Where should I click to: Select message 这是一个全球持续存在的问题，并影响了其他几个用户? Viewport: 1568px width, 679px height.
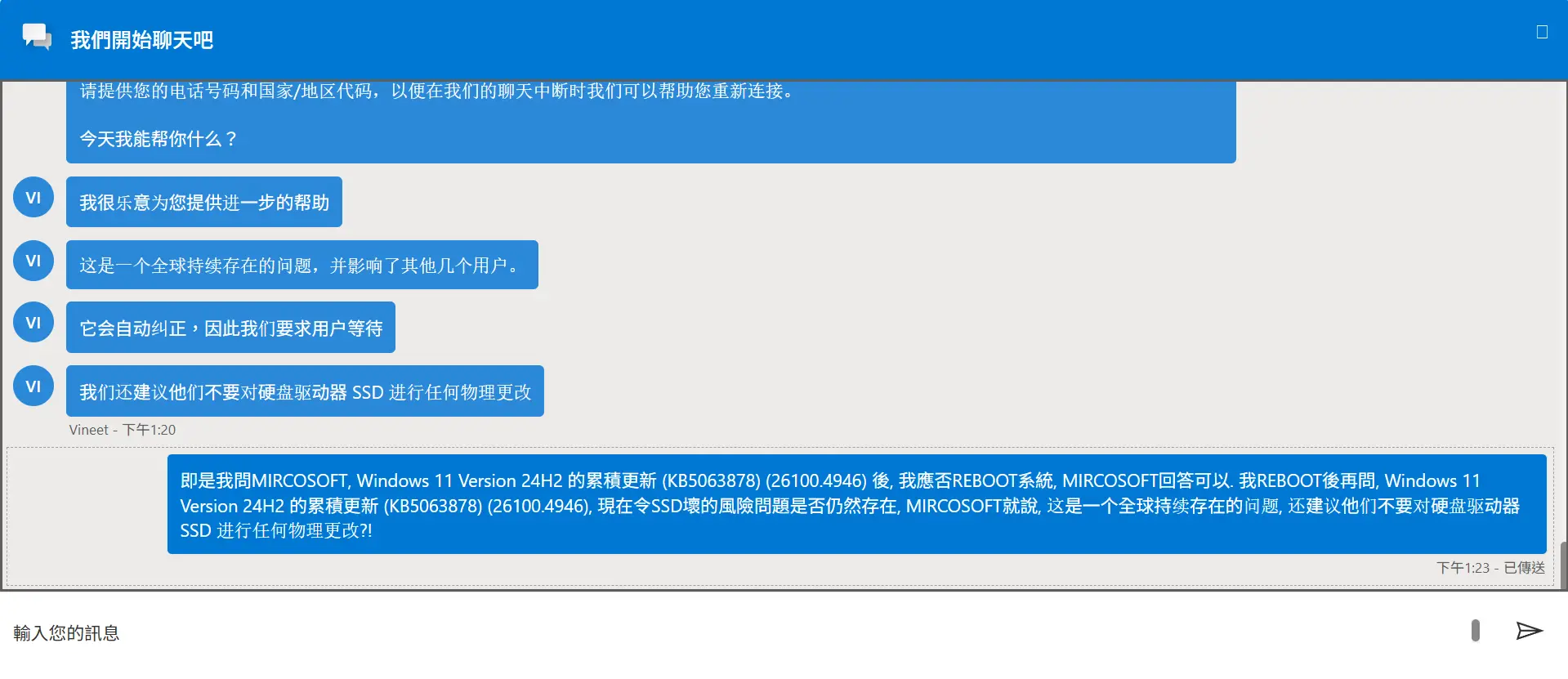pyautogui.click(x=302, y=265)
